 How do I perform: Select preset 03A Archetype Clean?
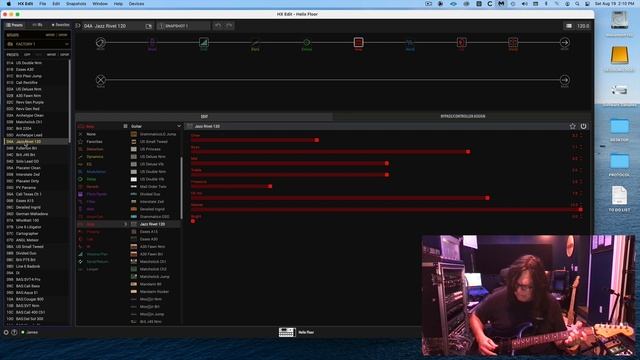pos(36,115)
